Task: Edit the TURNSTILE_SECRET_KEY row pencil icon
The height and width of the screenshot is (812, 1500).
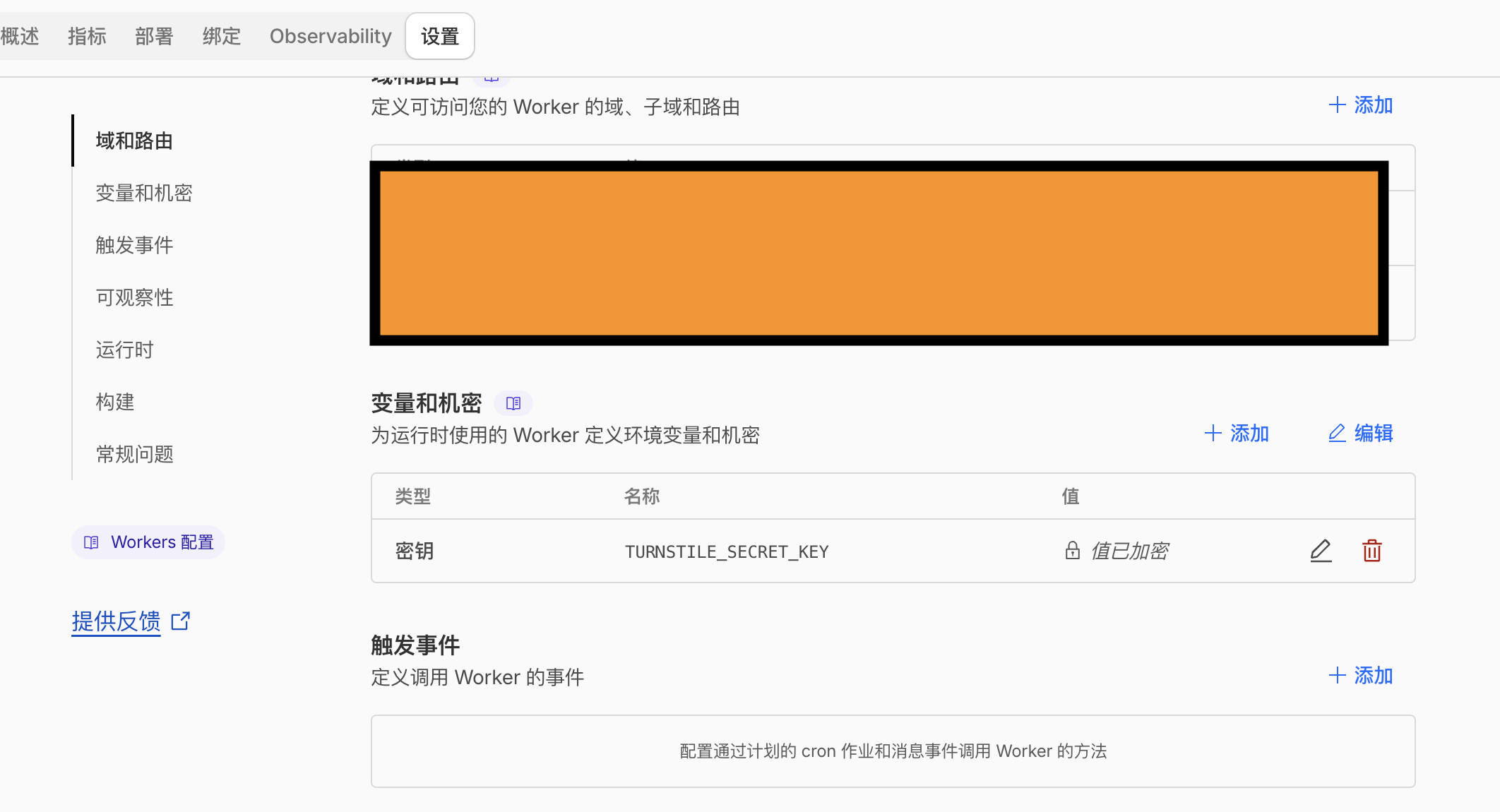Action: (x=1321, y=551)
